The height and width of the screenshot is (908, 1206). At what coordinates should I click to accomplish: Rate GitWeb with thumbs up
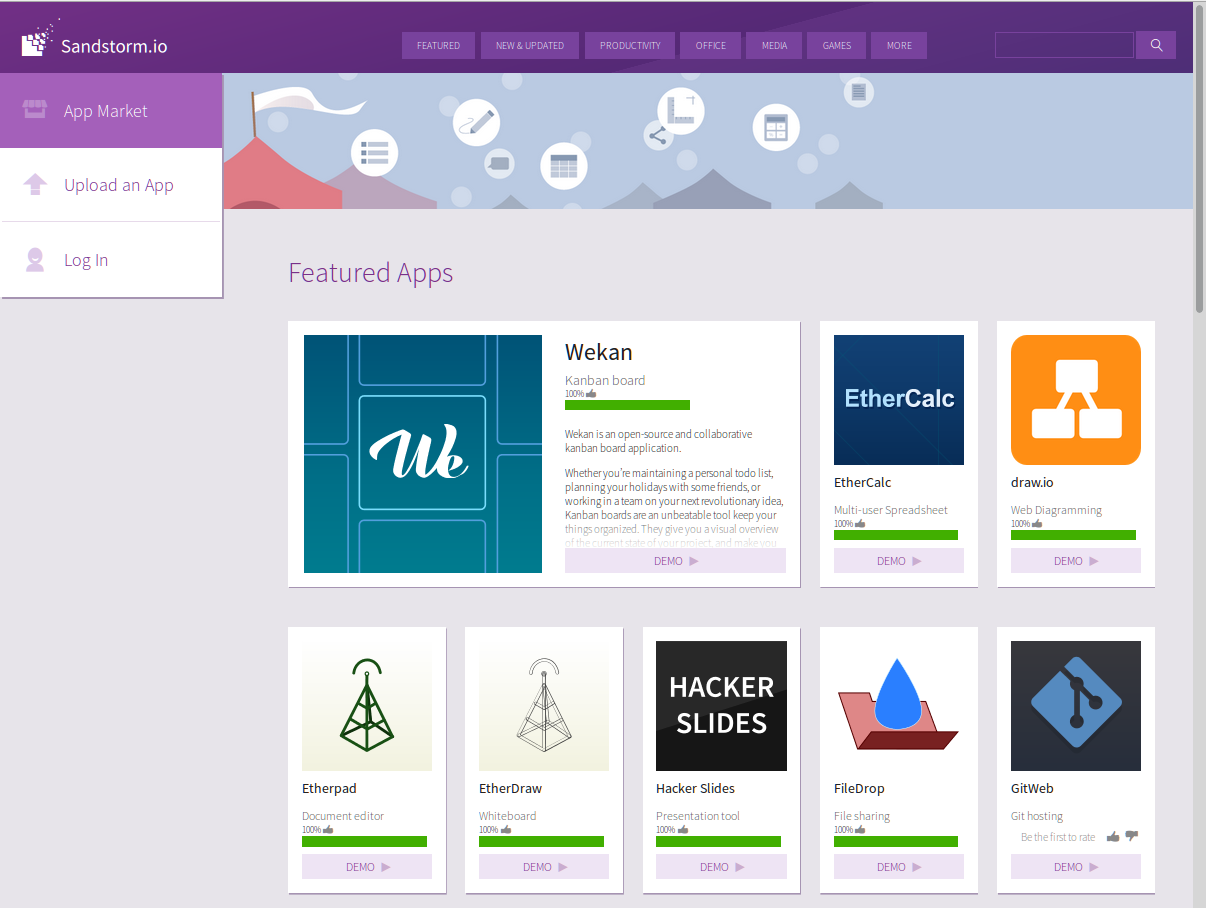pos(1113,836)
